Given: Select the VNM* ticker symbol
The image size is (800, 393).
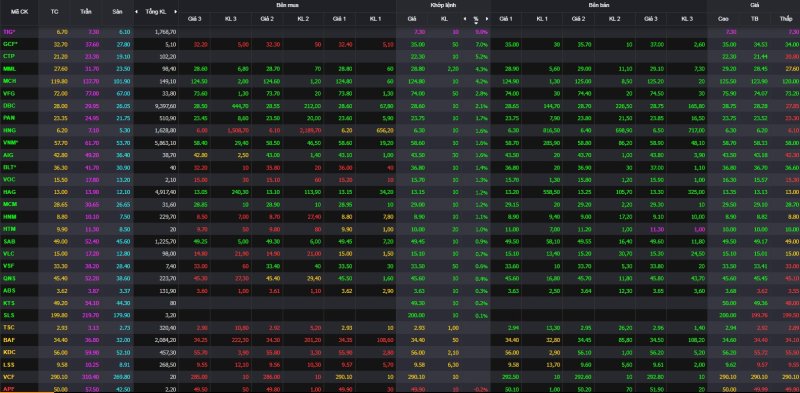Looking at the screenshot, I should pyautogui.click(x=10, y=142).
